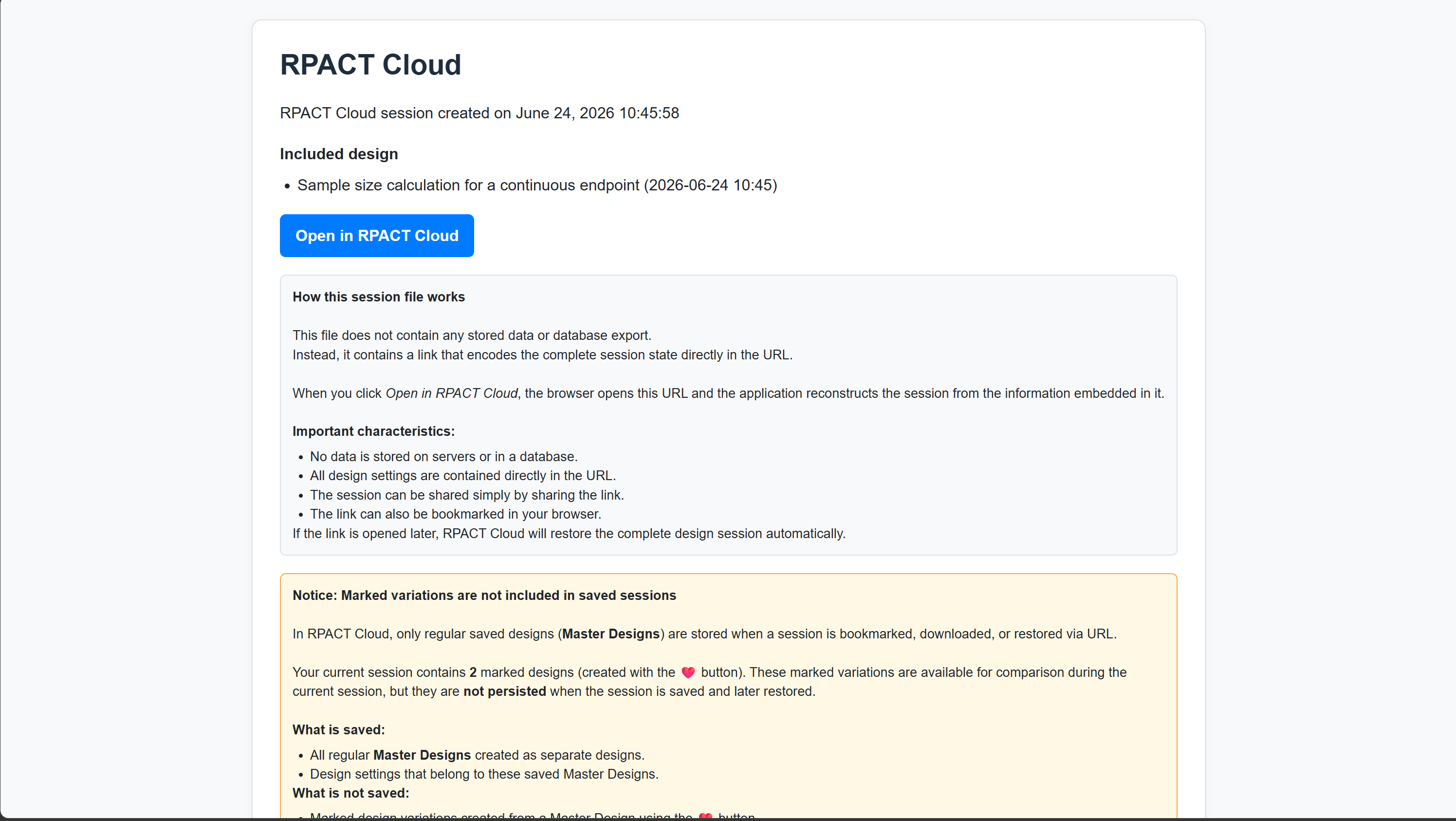
Task: Open the session with 'Open in RPACT Cloud'
Action: [x=376, y=235]
